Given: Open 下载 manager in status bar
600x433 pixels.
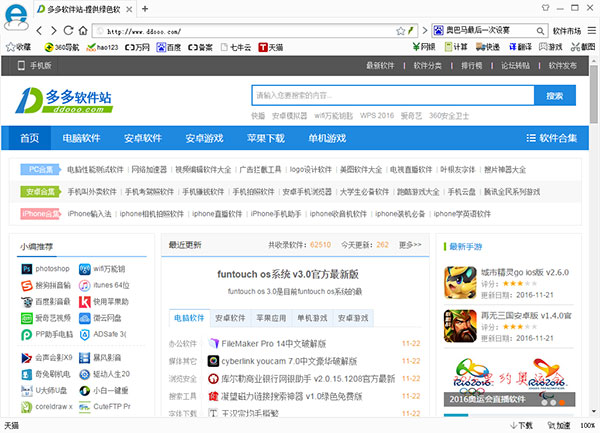Looking at the screenshot, I should [521, 425].
